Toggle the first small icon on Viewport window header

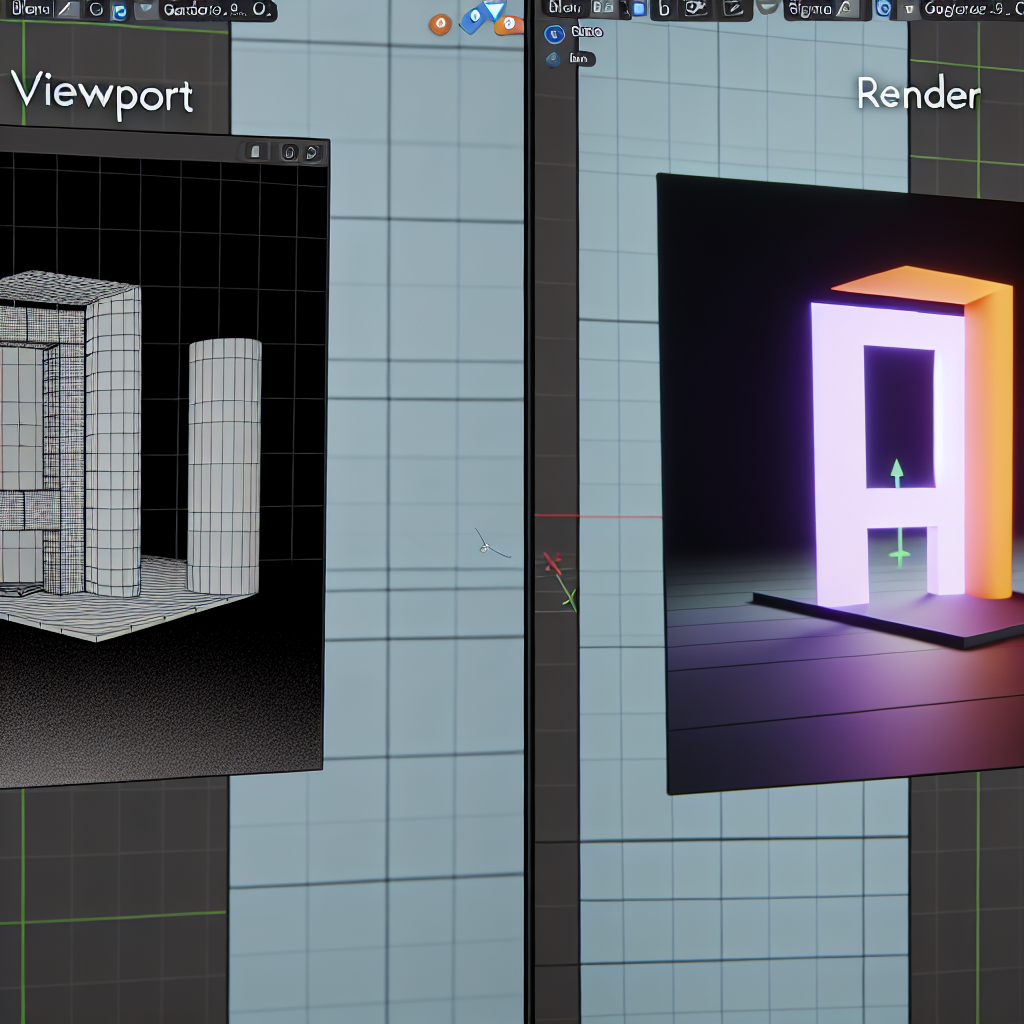(255, 152)
